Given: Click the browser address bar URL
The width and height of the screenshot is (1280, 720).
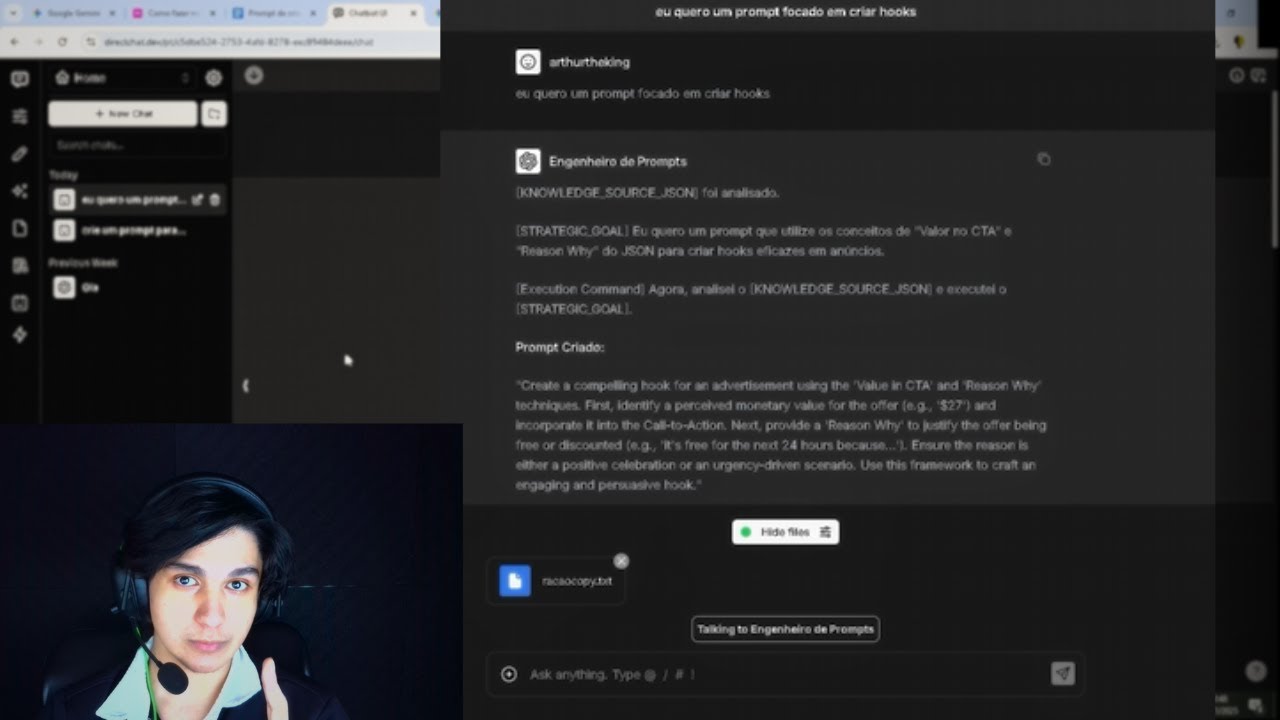Looking at the screenshot, I should [x=238, y=42].
